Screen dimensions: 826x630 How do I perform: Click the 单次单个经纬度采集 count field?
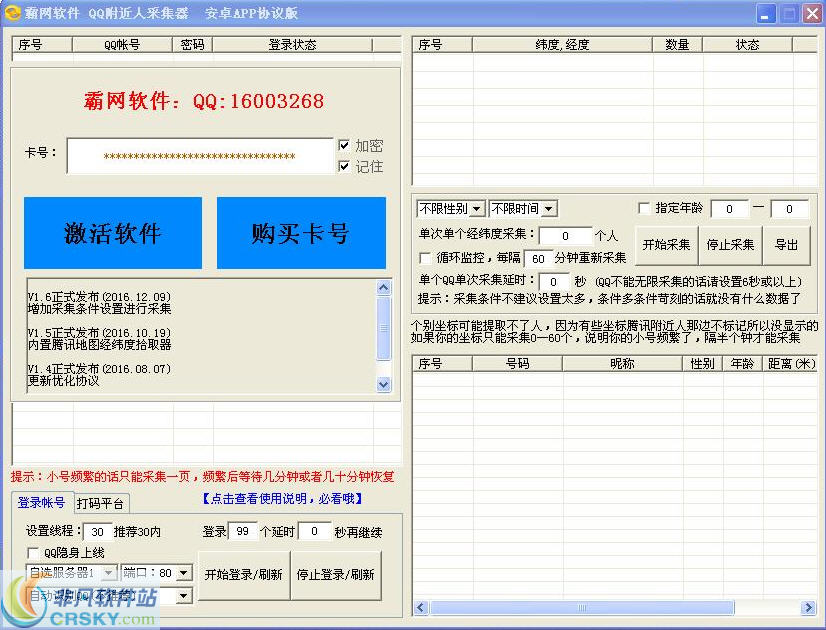[x=565, y=236]
